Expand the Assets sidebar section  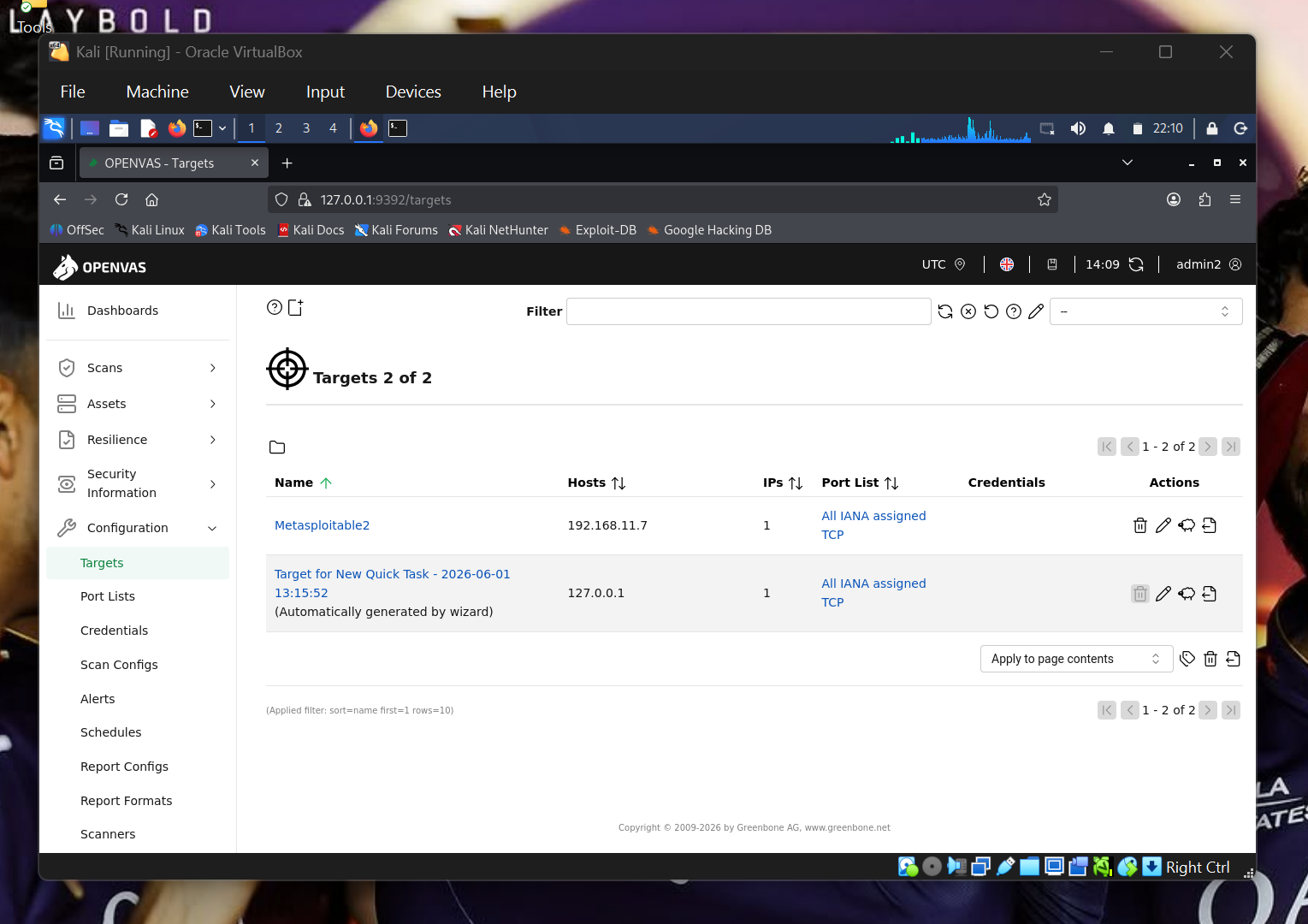(138, 404)
